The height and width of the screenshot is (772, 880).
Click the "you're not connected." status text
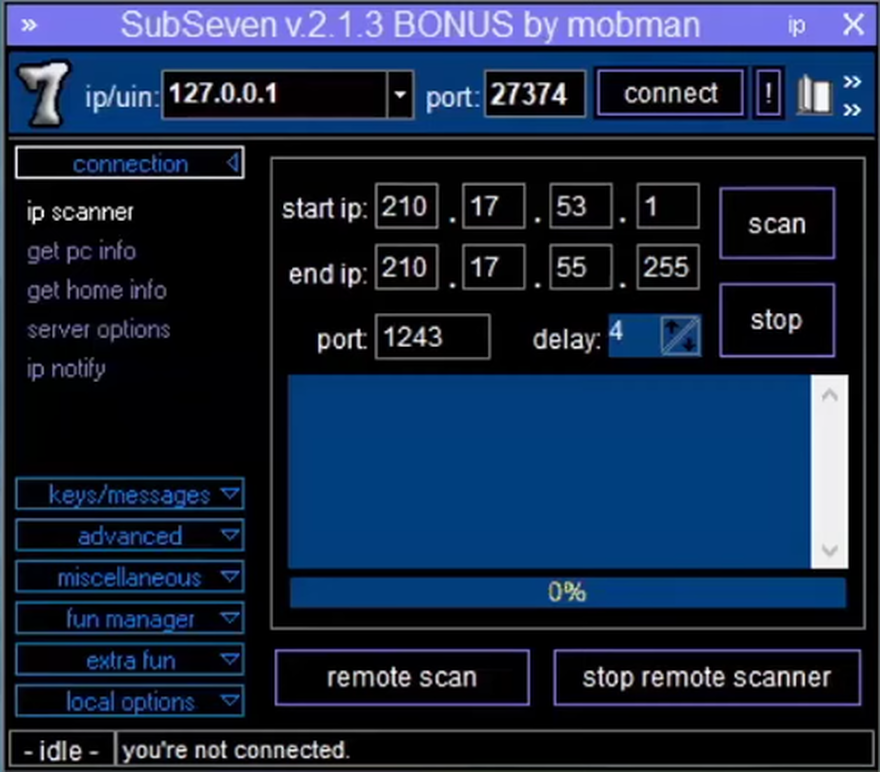[x=236, y=750]
